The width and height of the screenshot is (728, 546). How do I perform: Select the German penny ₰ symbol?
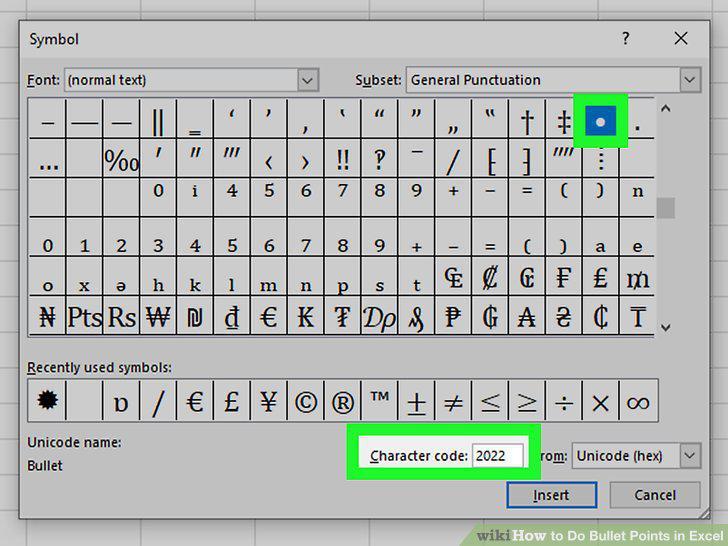point(416,316)
